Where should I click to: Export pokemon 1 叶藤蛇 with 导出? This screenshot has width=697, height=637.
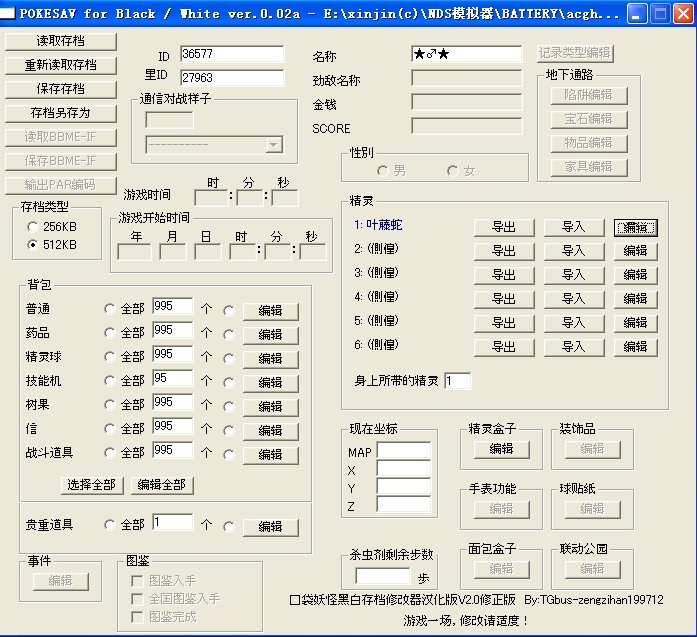coord(504,227)
